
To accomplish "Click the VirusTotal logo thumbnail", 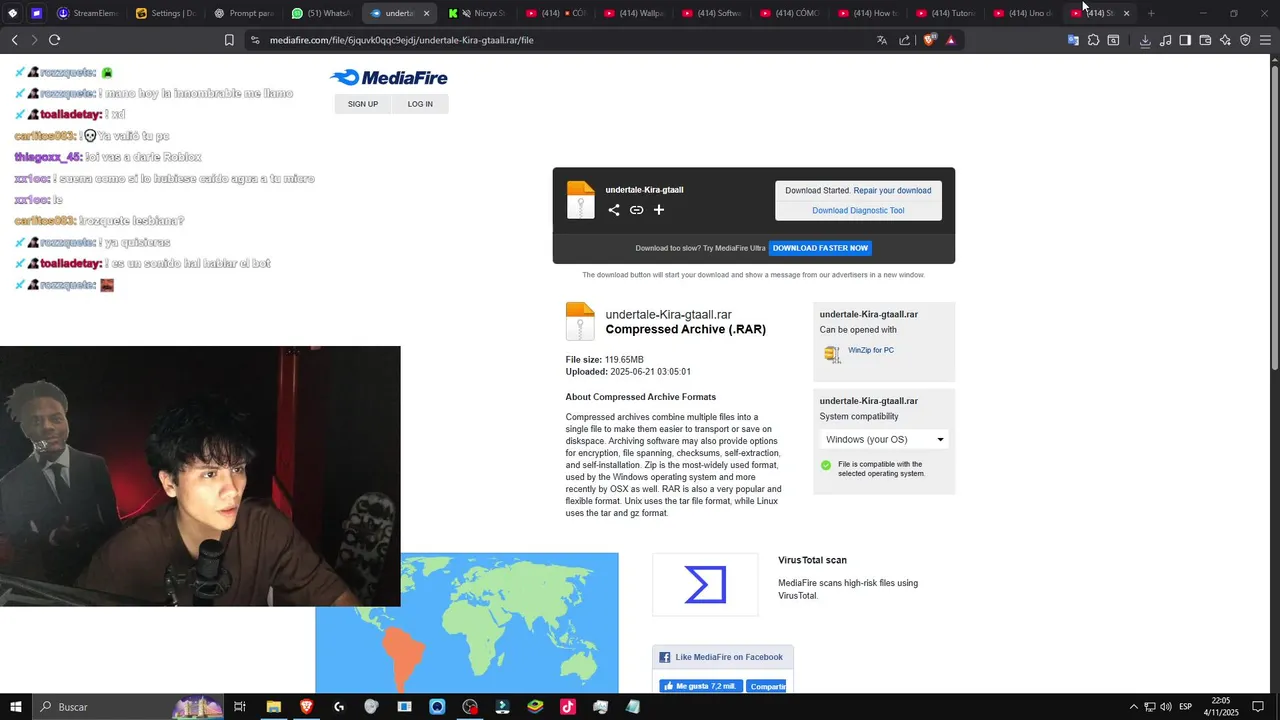I will tap(705, 585).
